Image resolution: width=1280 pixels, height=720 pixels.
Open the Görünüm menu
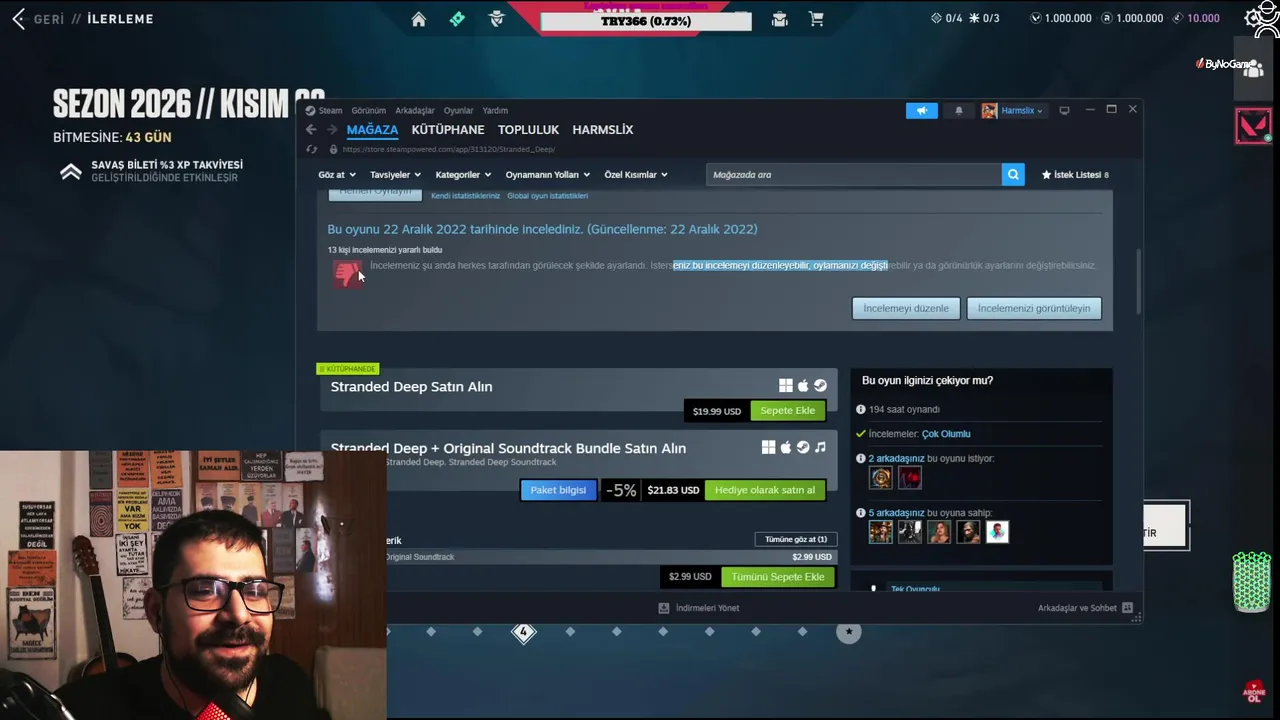(368, 111)
